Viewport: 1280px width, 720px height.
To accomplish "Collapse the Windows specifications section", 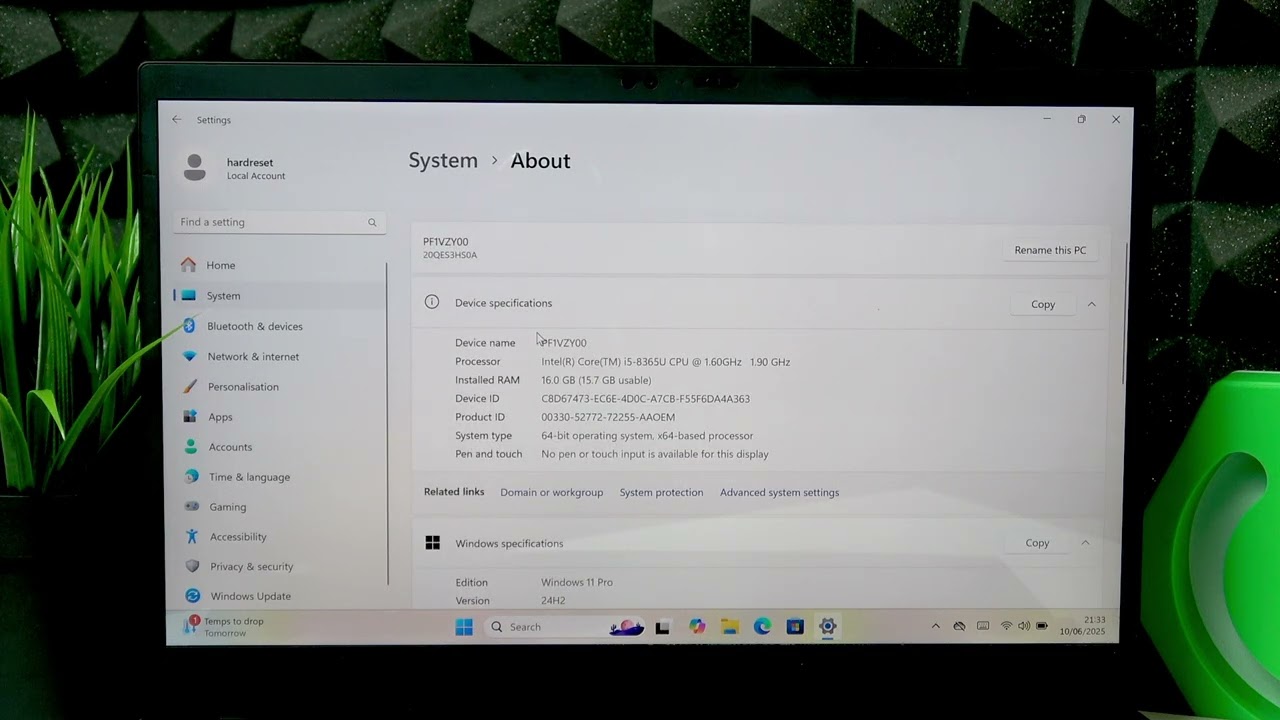I will [x=1085, y=543].
